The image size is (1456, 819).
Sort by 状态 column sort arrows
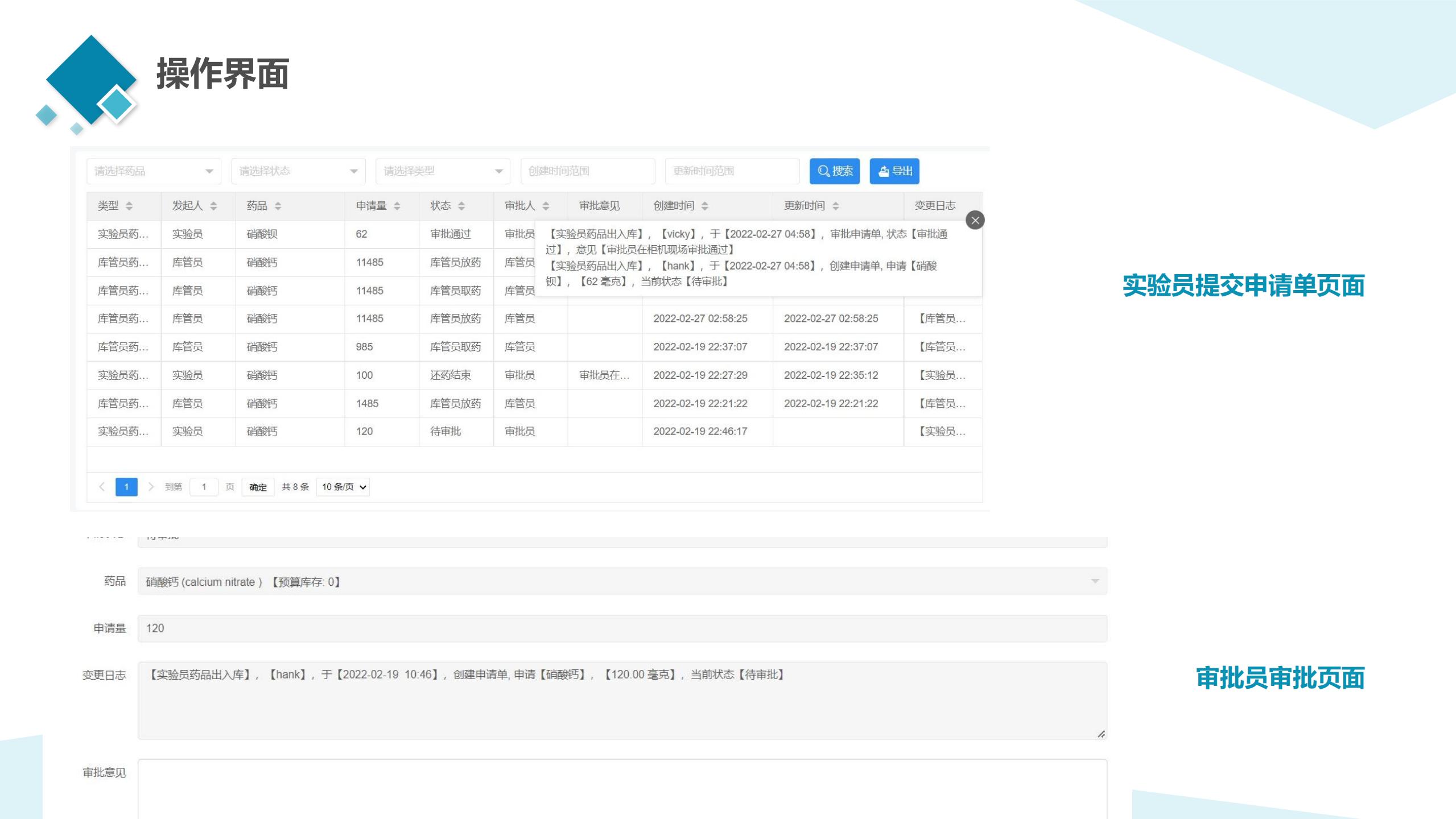tap(461, 206)
